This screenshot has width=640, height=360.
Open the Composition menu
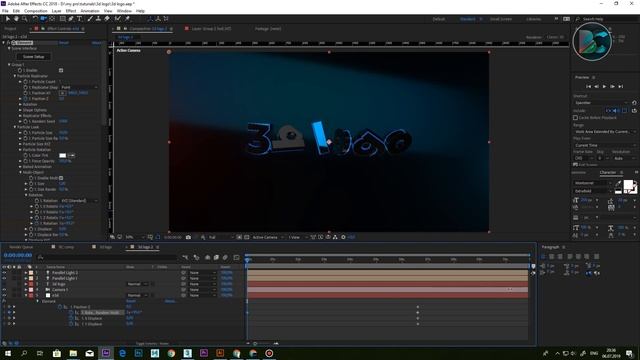click(36, 11)
